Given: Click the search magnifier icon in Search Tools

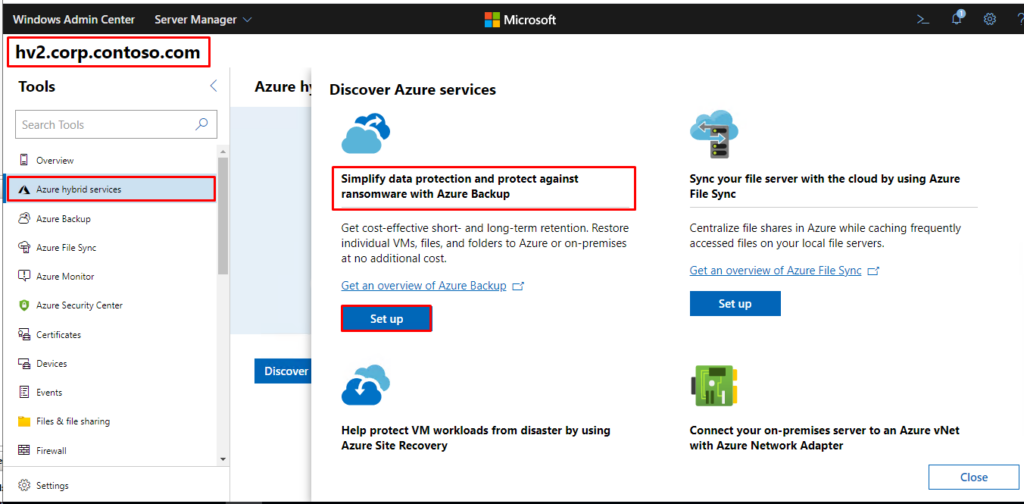Looking at the screenshot, I should tap(202, 124).
